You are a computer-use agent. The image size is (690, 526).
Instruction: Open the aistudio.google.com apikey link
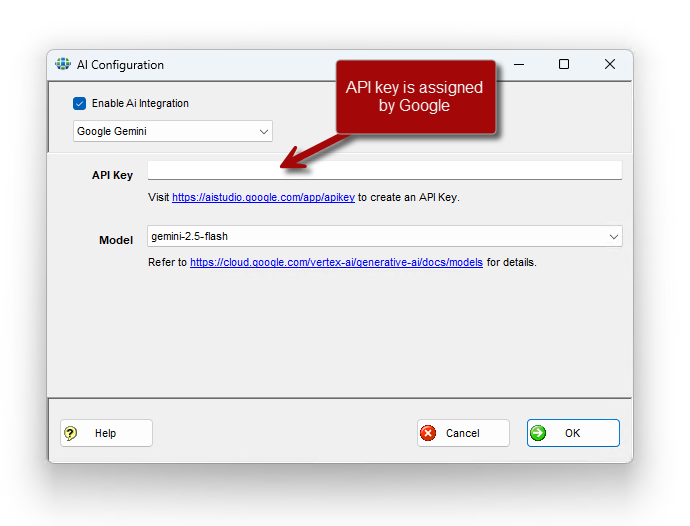[263, 197]
